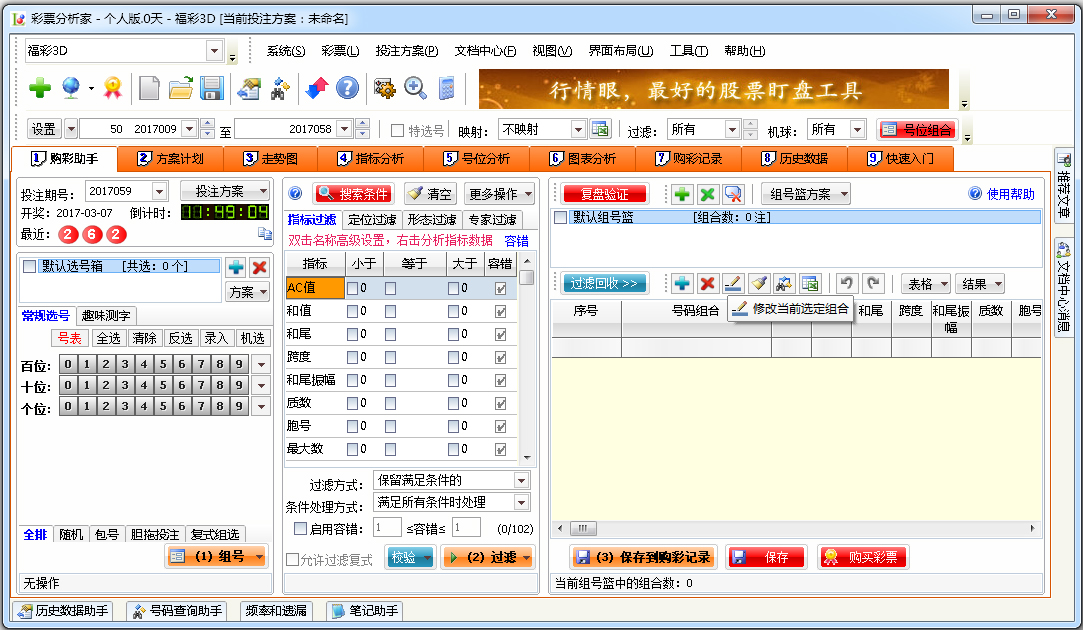
Task: Delete combination with red X icon
Action: [707, 283]
